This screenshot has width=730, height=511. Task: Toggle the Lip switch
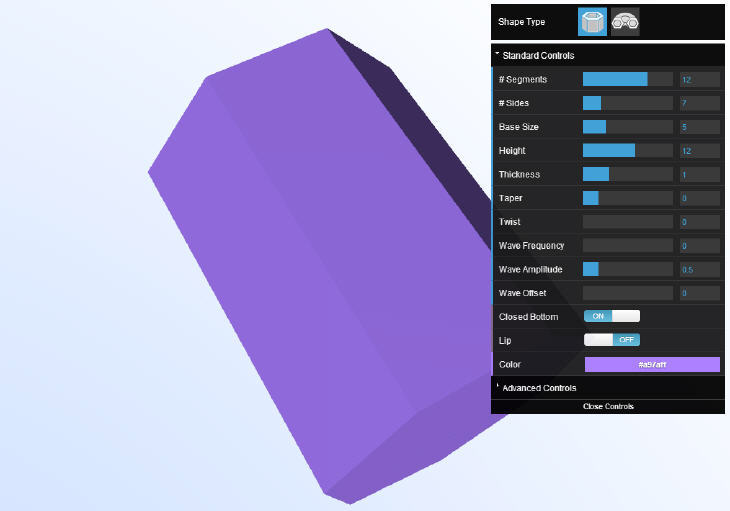point(611,340)
